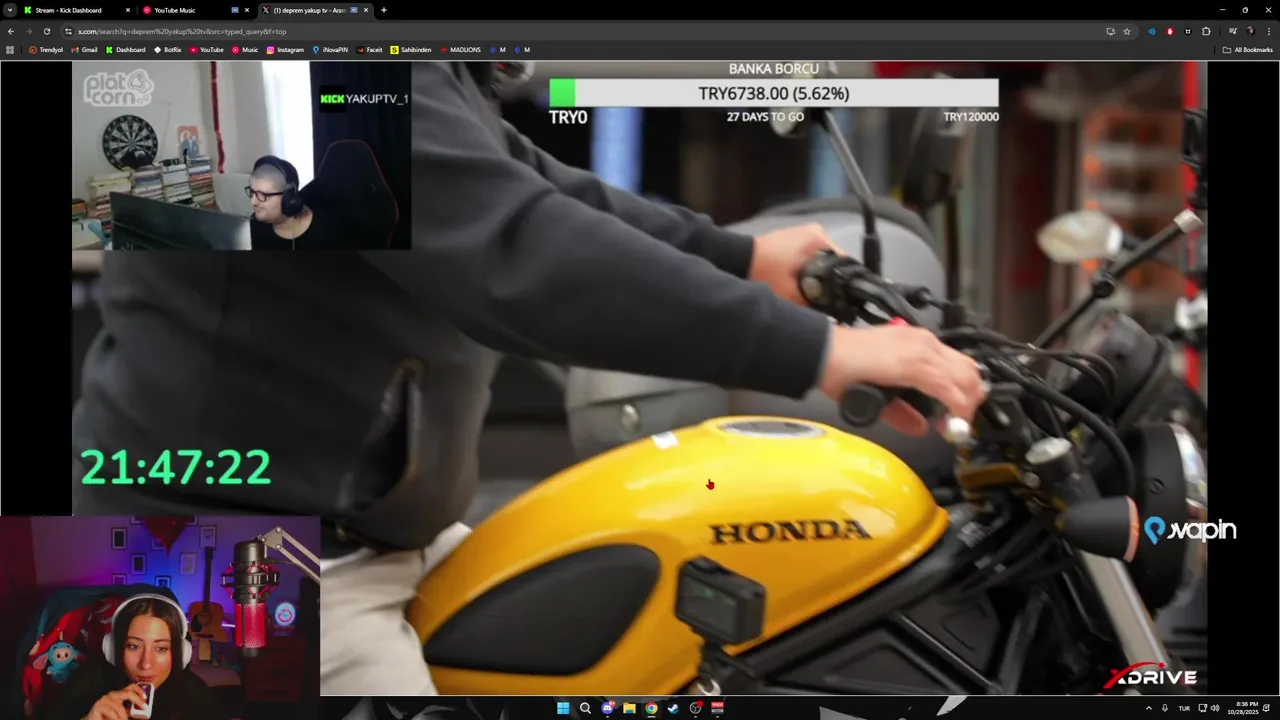1280x720 pixels.
Task: Open the media controls button
Action: pos(1233,31)
